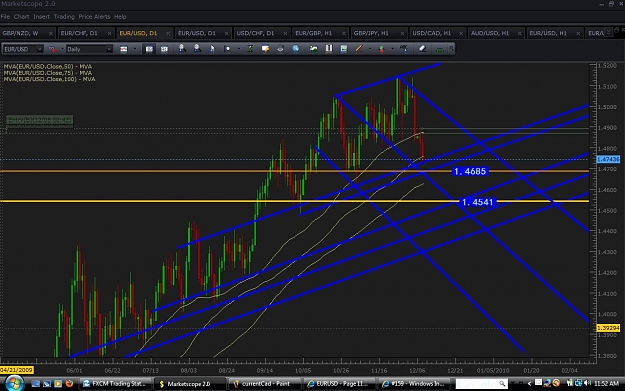Select the MVA(EUR/USD.Close,75) indicator label
This screenshot has height=391, width=625.
tap(47, 73)
